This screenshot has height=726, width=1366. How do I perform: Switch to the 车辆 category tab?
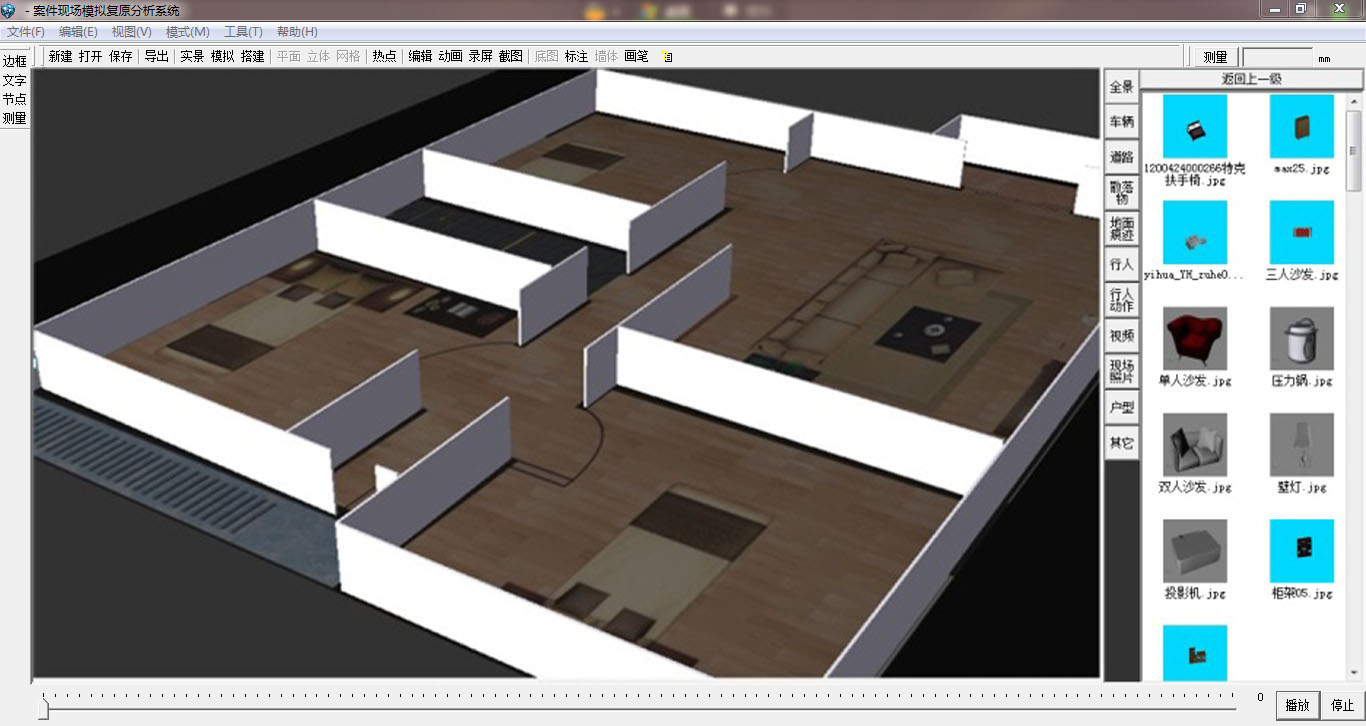point(1122,122)
